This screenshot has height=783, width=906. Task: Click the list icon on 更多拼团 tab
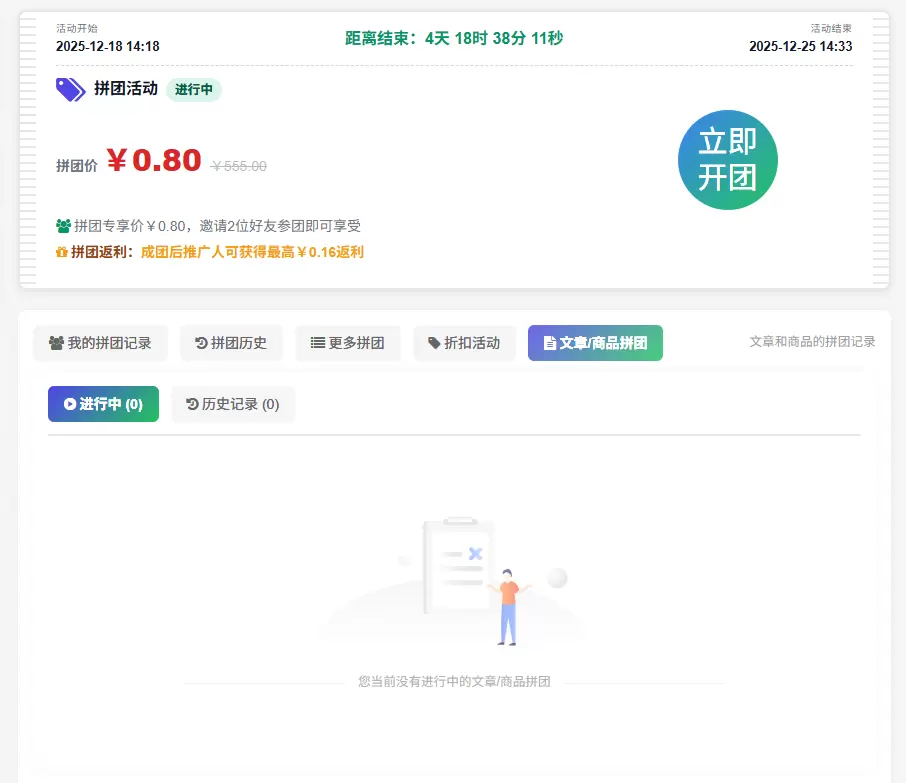317,343
